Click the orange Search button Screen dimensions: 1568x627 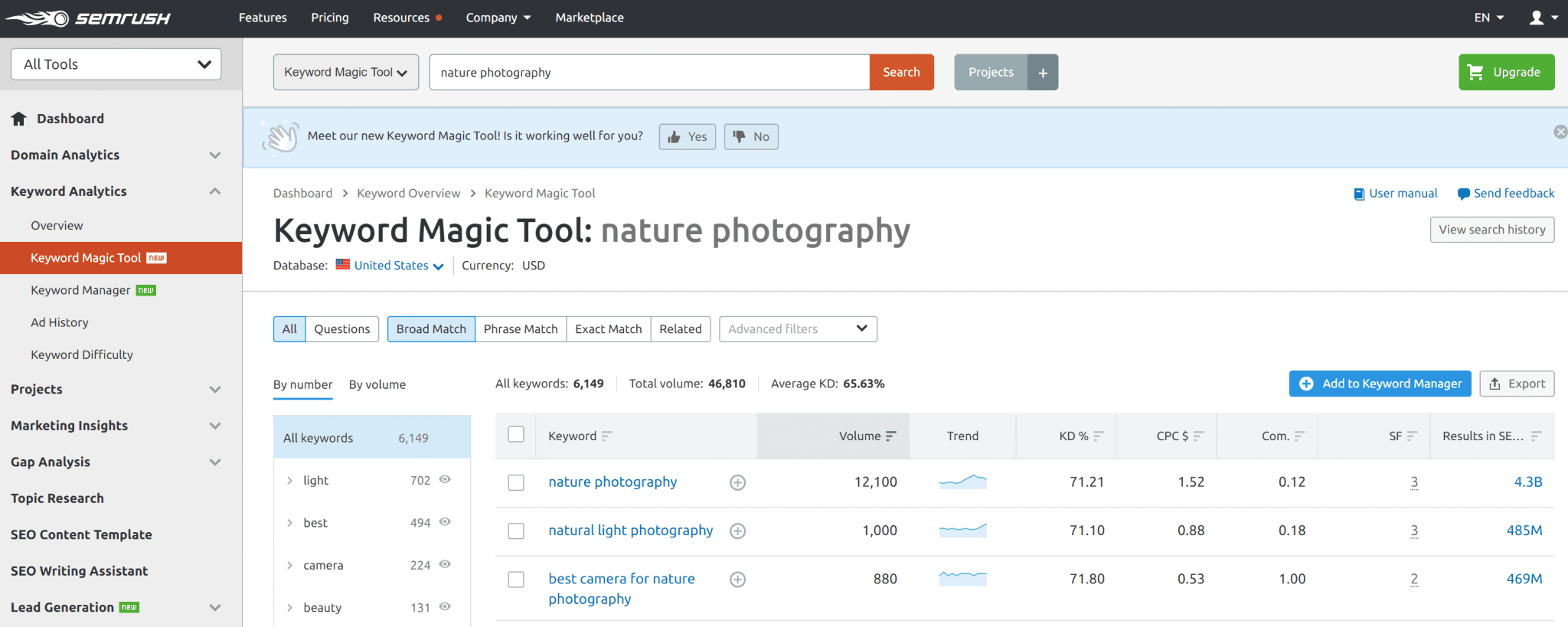(901, 72)
